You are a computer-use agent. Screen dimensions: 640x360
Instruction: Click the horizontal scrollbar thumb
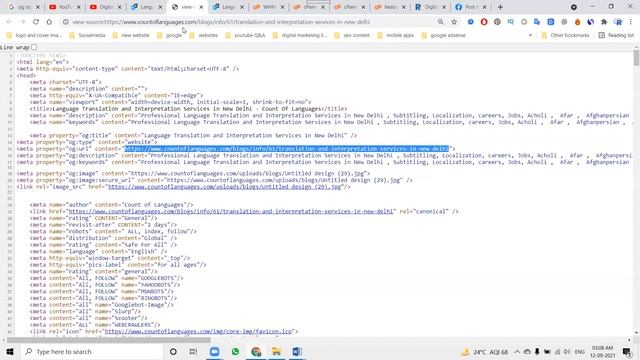click(109, 340)
